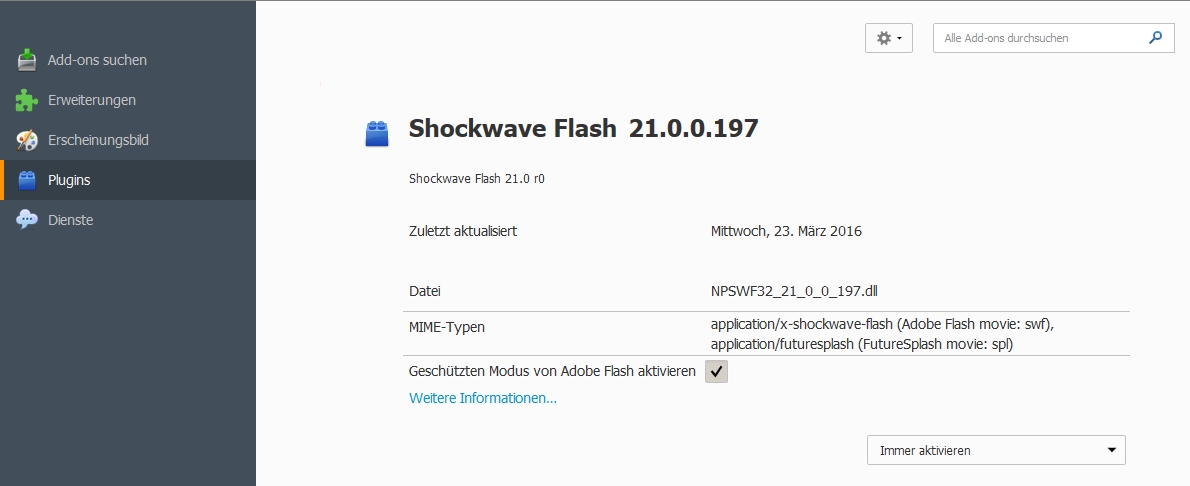
Task: Open the Weitere Informationen... link
Action: point(482,398)
